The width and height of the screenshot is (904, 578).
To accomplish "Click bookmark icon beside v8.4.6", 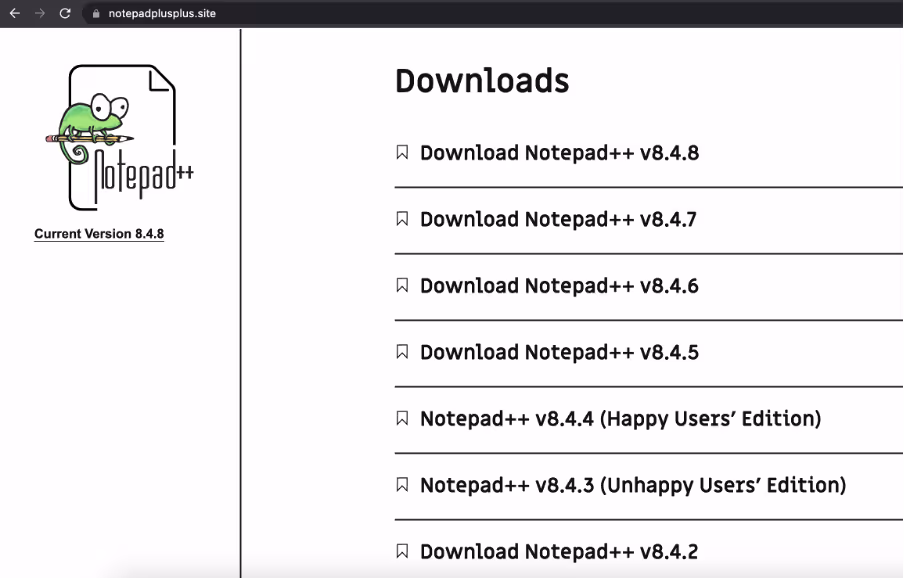I will pos(402,285).
